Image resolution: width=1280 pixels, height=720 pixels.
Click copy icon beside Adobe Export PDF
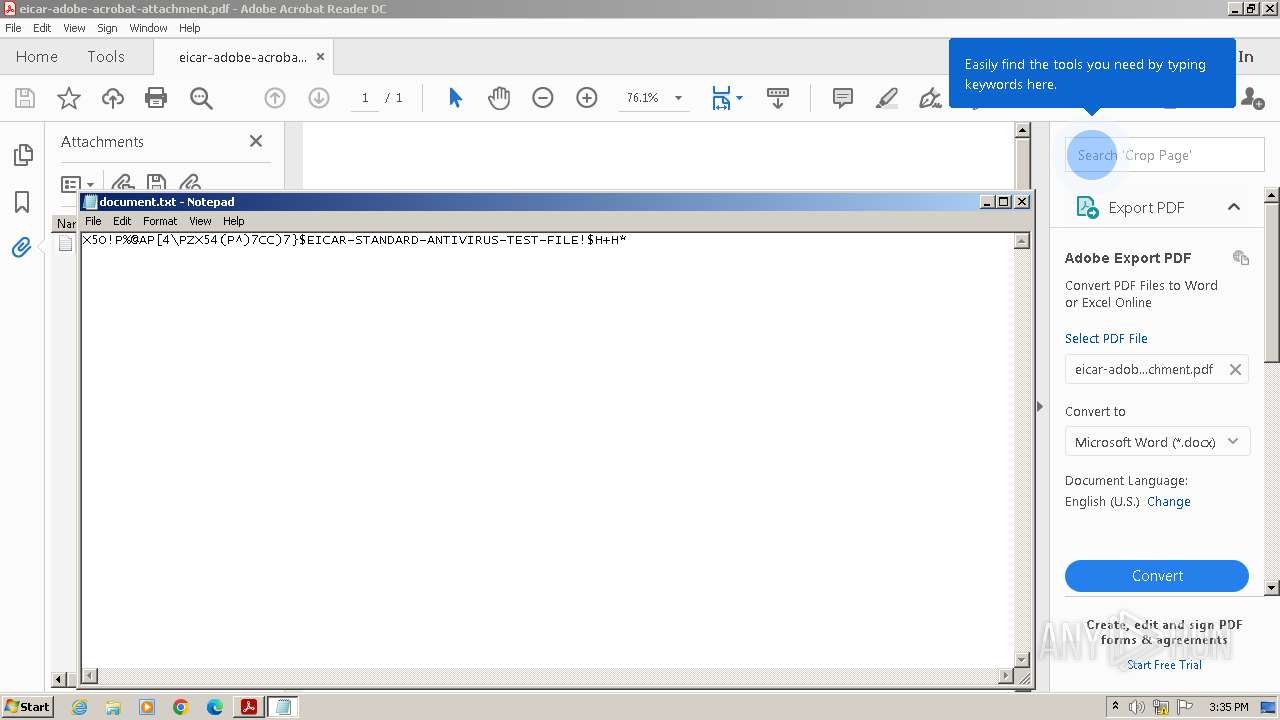coord(1241,258)
